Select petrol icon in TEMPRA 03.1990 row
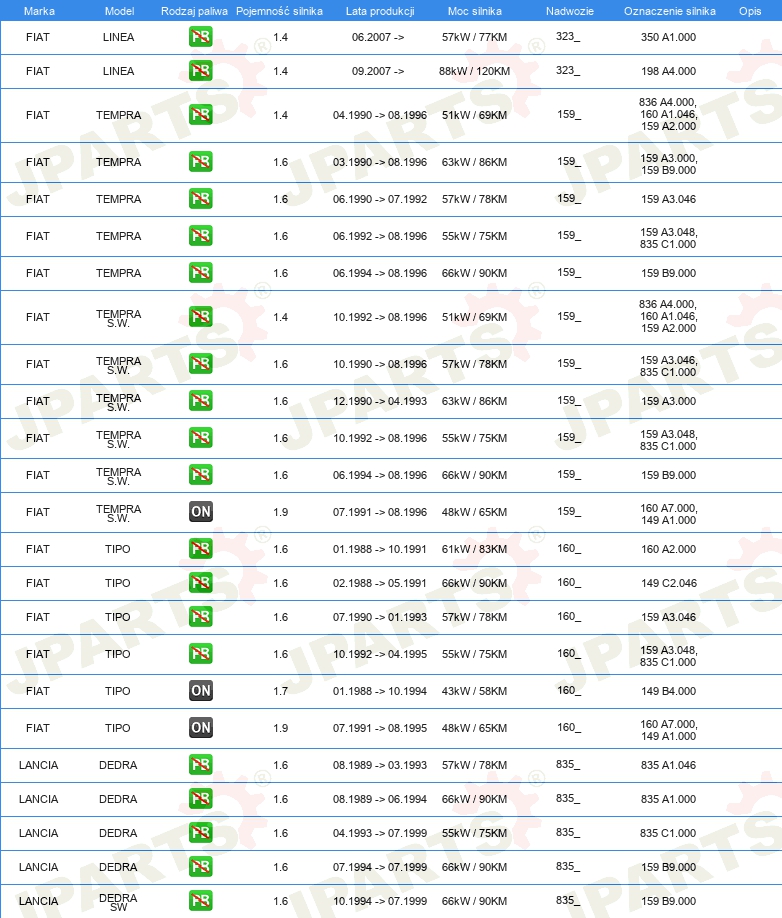 pyautogui.click(x=200, y=162)
